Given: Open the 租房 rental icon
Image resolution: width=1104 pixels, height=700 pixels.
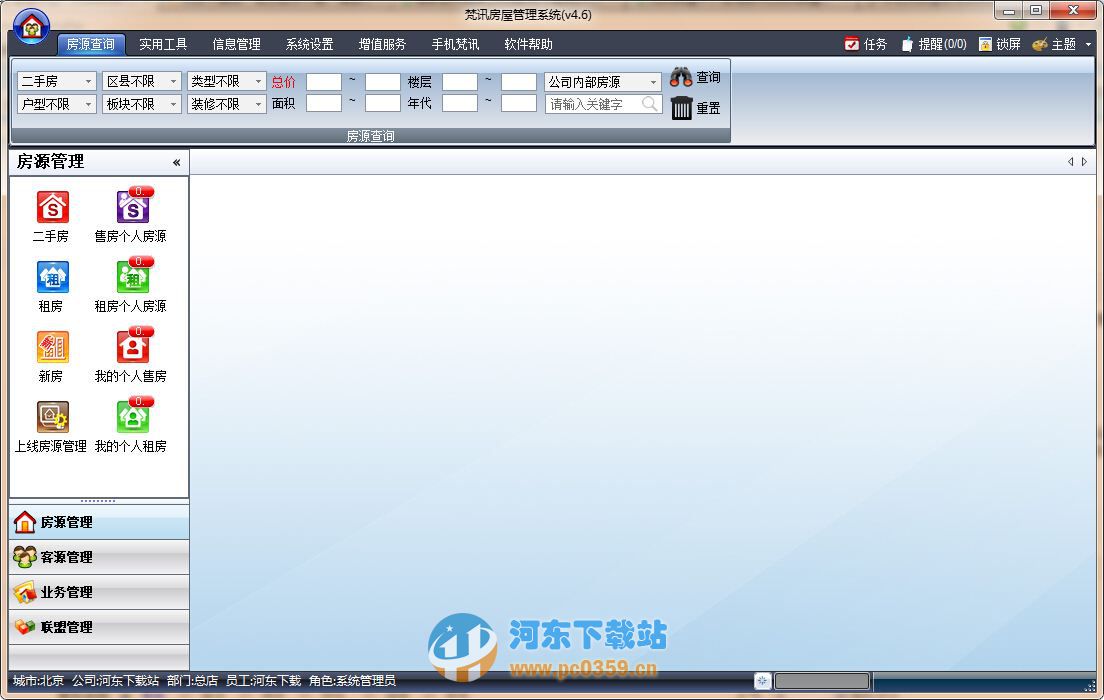Looking at the screenshot, I should pos(53,277).
